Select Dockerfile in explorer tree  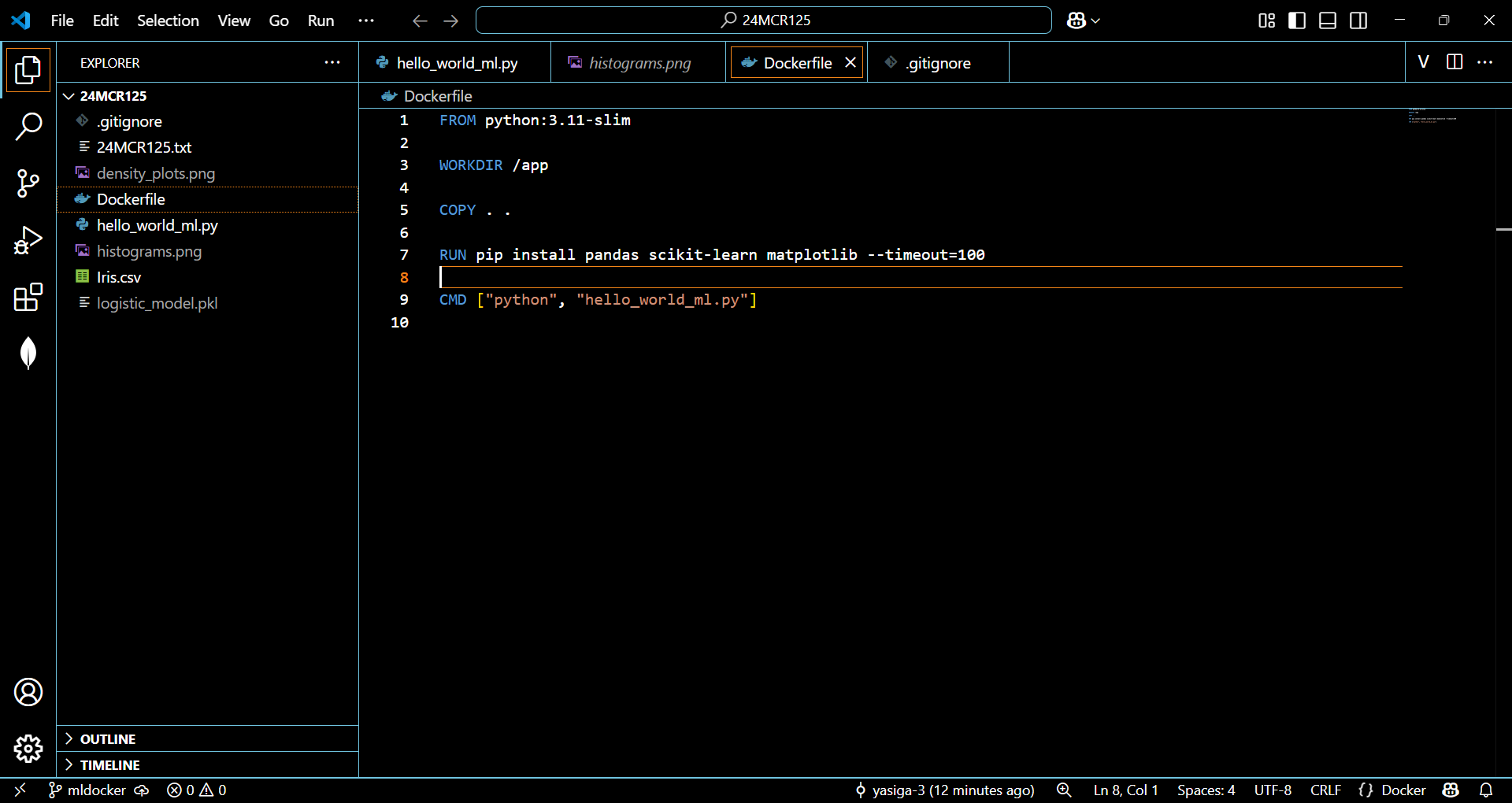click(208, 199)
